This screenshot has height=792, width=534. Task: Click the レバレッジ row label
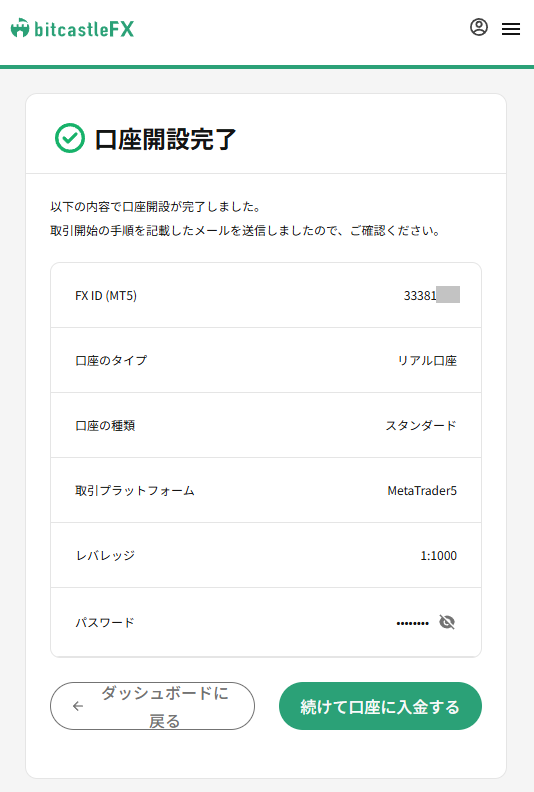coord(106,556)
